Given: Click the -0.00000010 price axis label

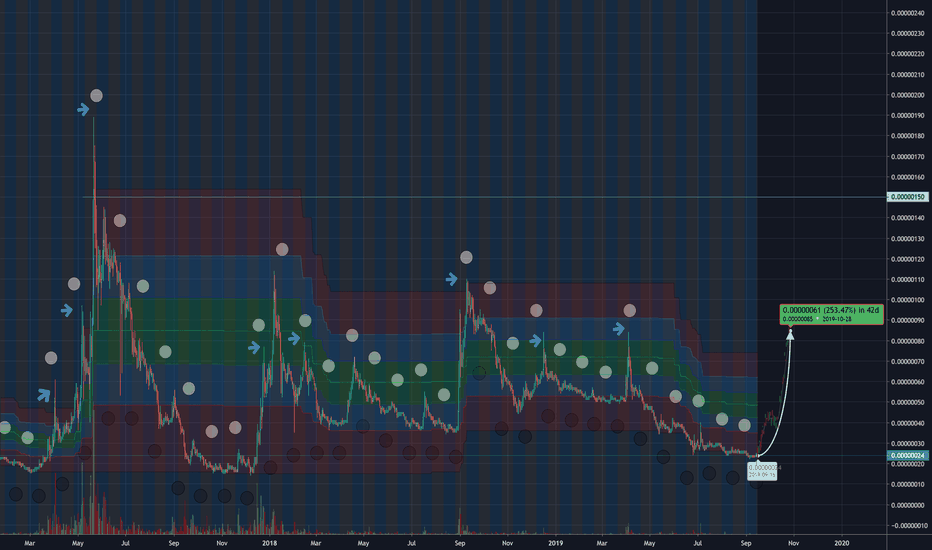Looking at the screenshot, I should [x=908, y=526].
